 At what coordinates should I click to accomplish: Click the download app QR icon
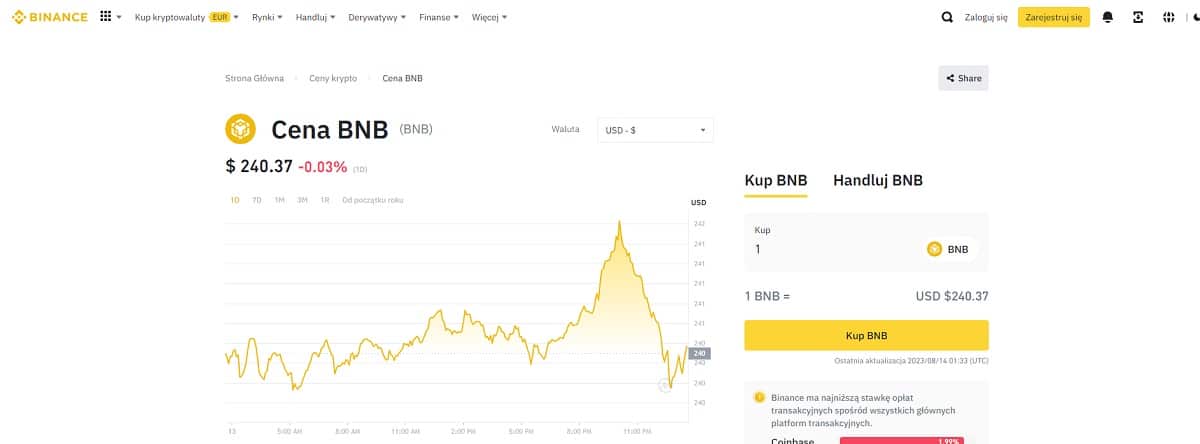tap(1138, 17)
